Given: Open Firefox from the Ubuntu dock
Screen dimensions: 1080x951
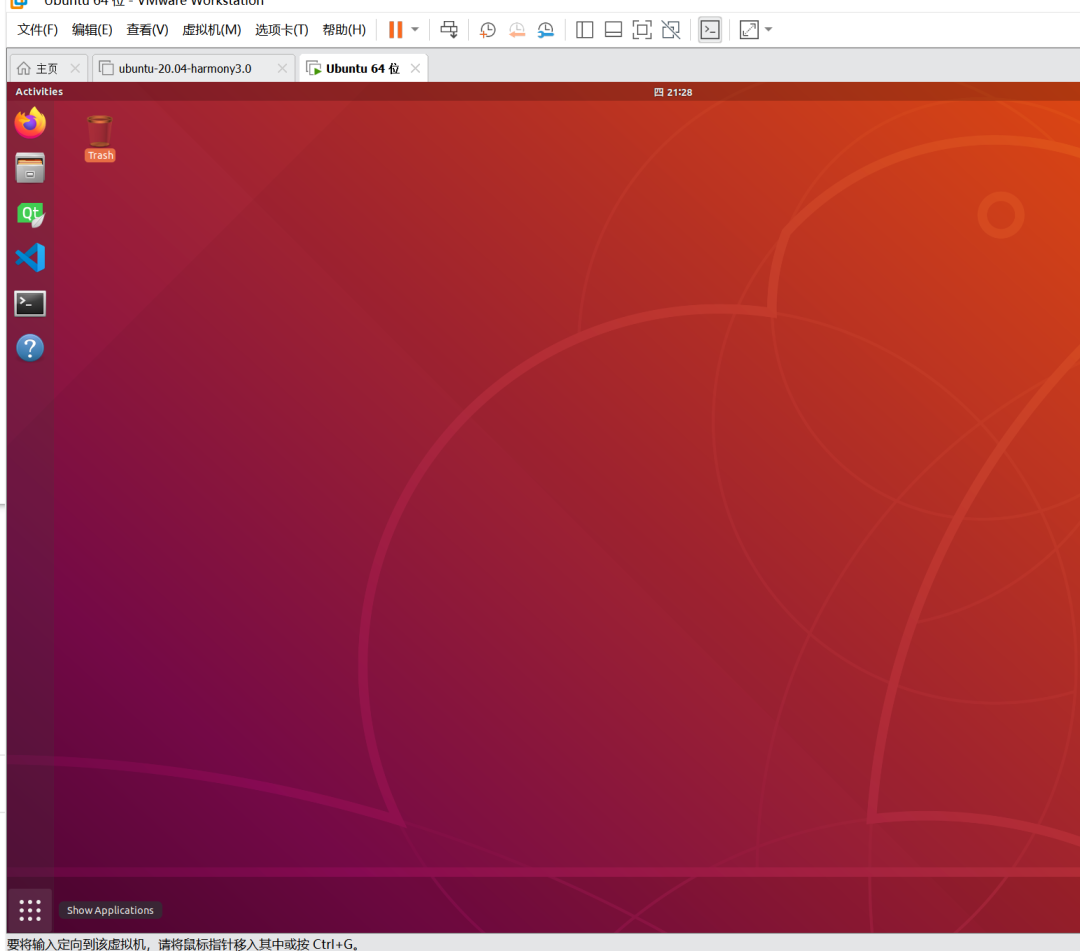Looking at the screenshot, I should pos(30,123).
